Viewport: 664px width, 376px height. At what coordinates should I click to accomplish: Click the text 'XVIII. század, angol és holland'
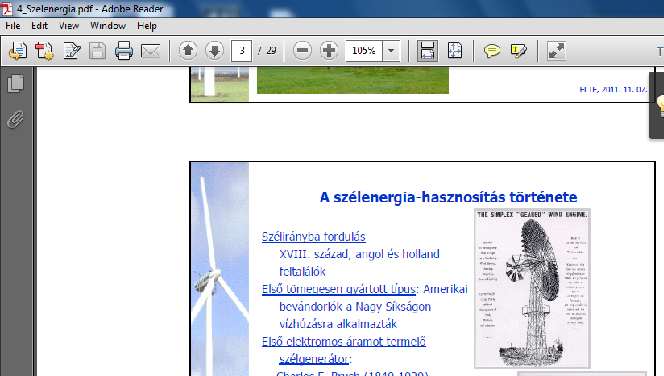(360, 254)
